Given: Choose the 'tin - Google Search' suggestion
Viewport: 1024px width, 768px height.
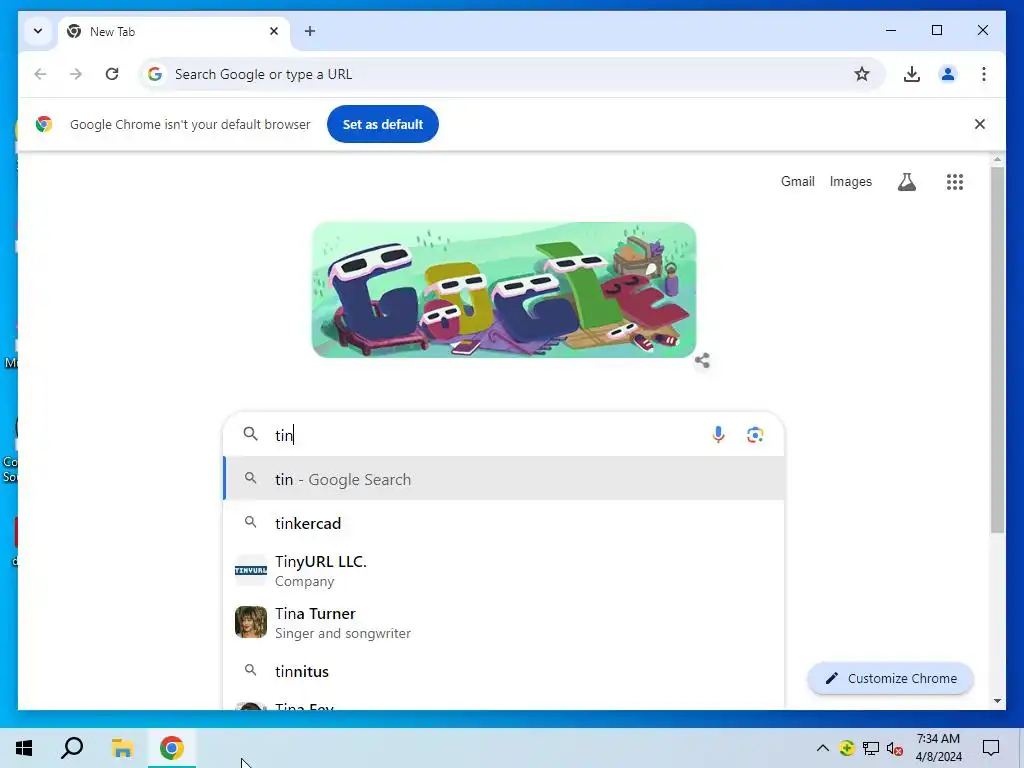Looking at the screenshot, I should 504,479.
